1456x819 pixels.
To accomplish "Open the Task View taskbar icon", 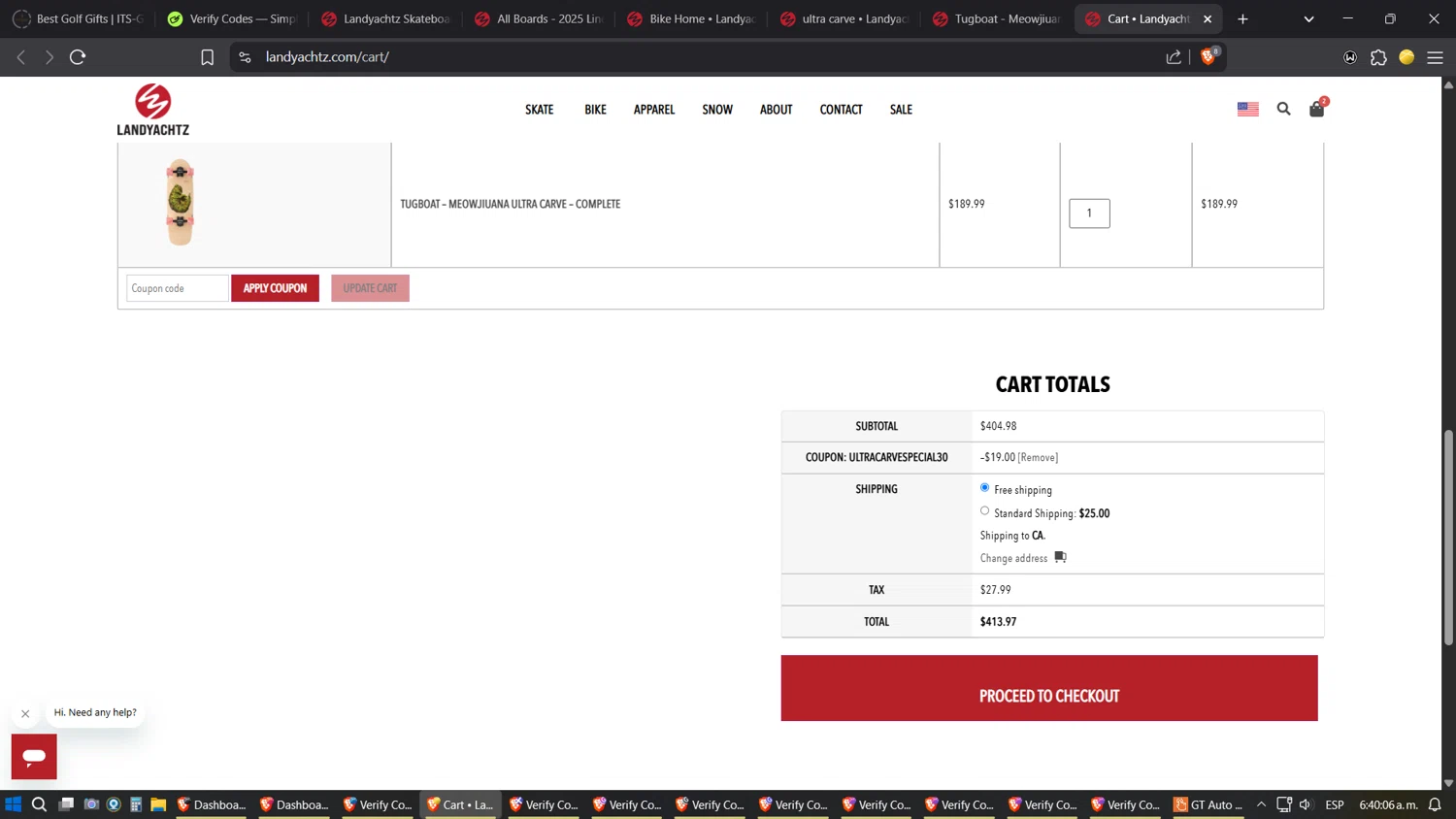I will click(66, 804).
